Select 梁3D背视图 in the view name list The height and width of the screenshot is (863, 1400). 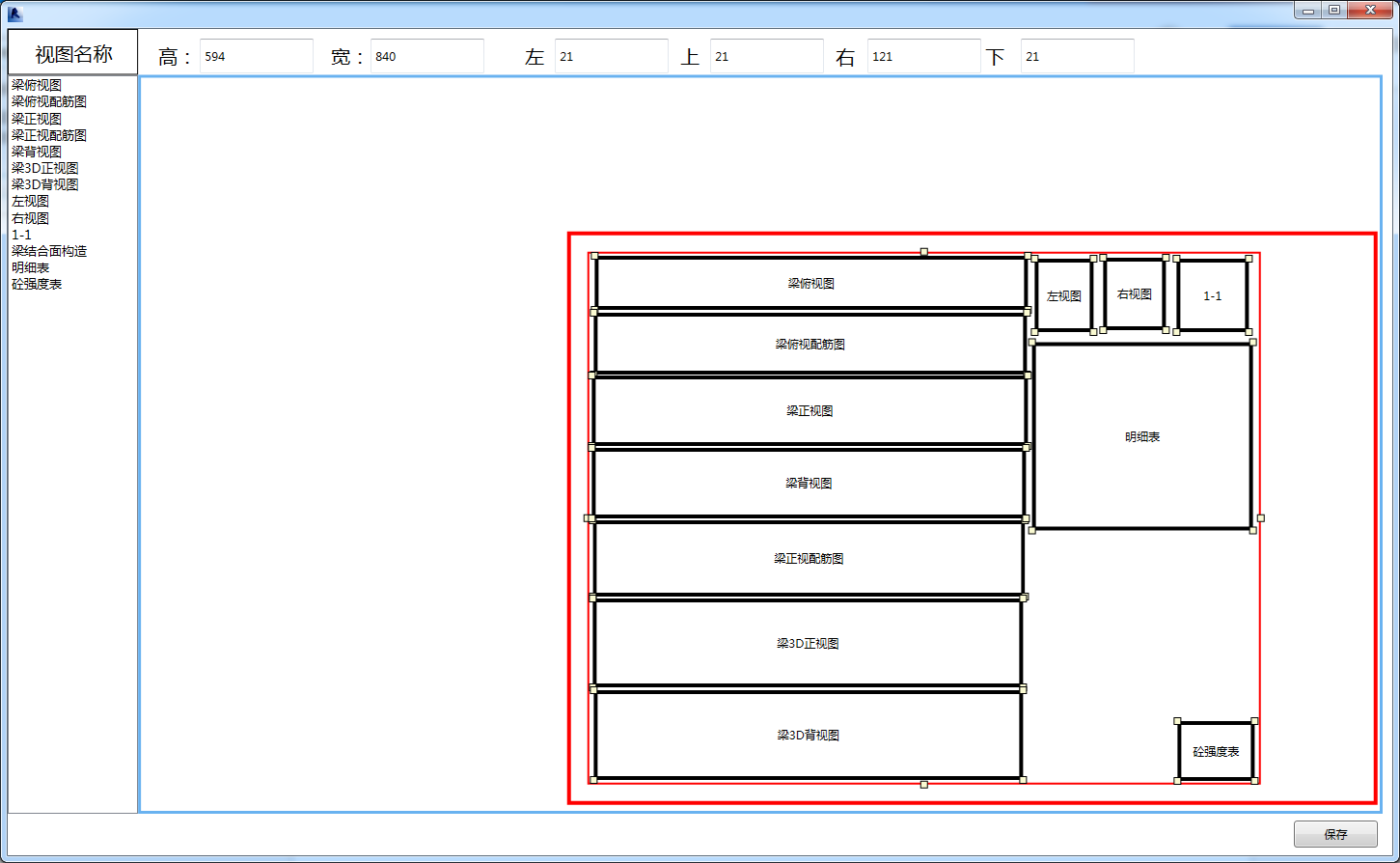click(45, 184)
